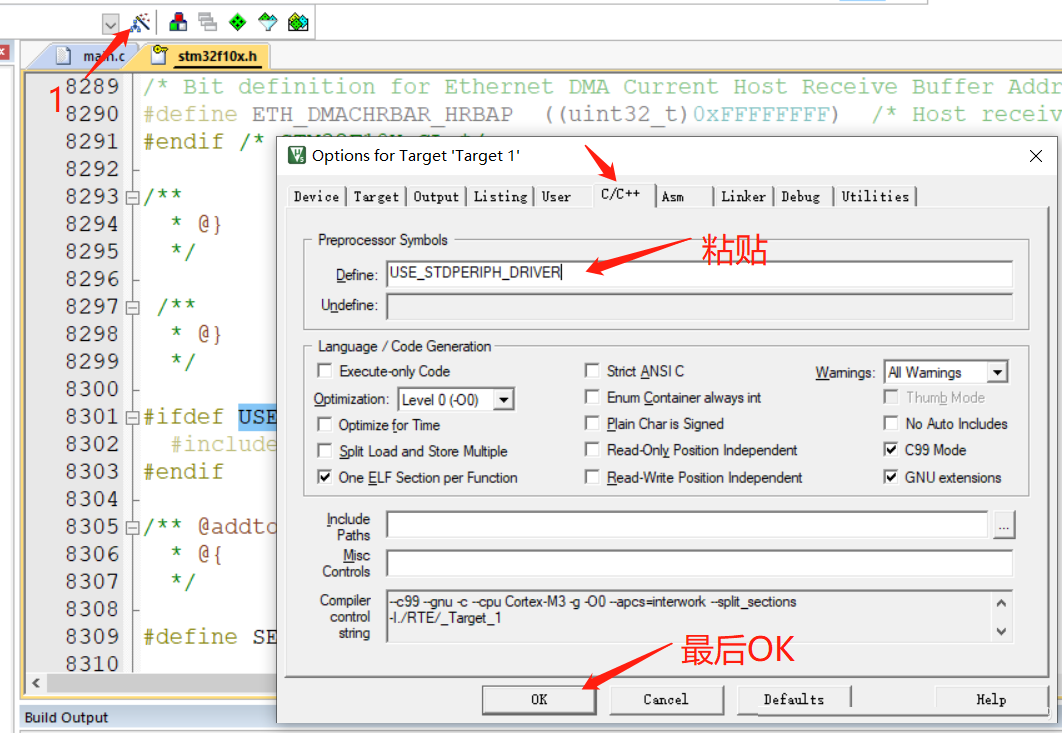1062x733 pixels.
Task: Open the Warnings dropdown
Action: pyautogui.click(x=996, y=372)
